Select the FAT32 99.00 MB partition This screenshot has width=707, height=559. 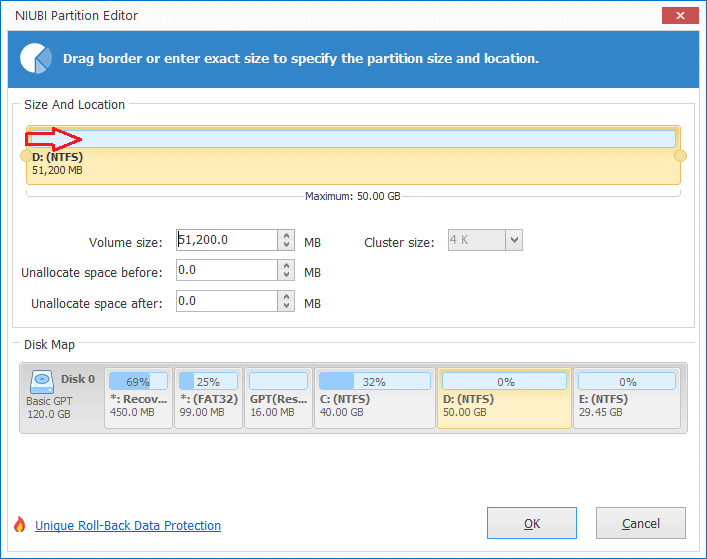click(x=208, y=398)
